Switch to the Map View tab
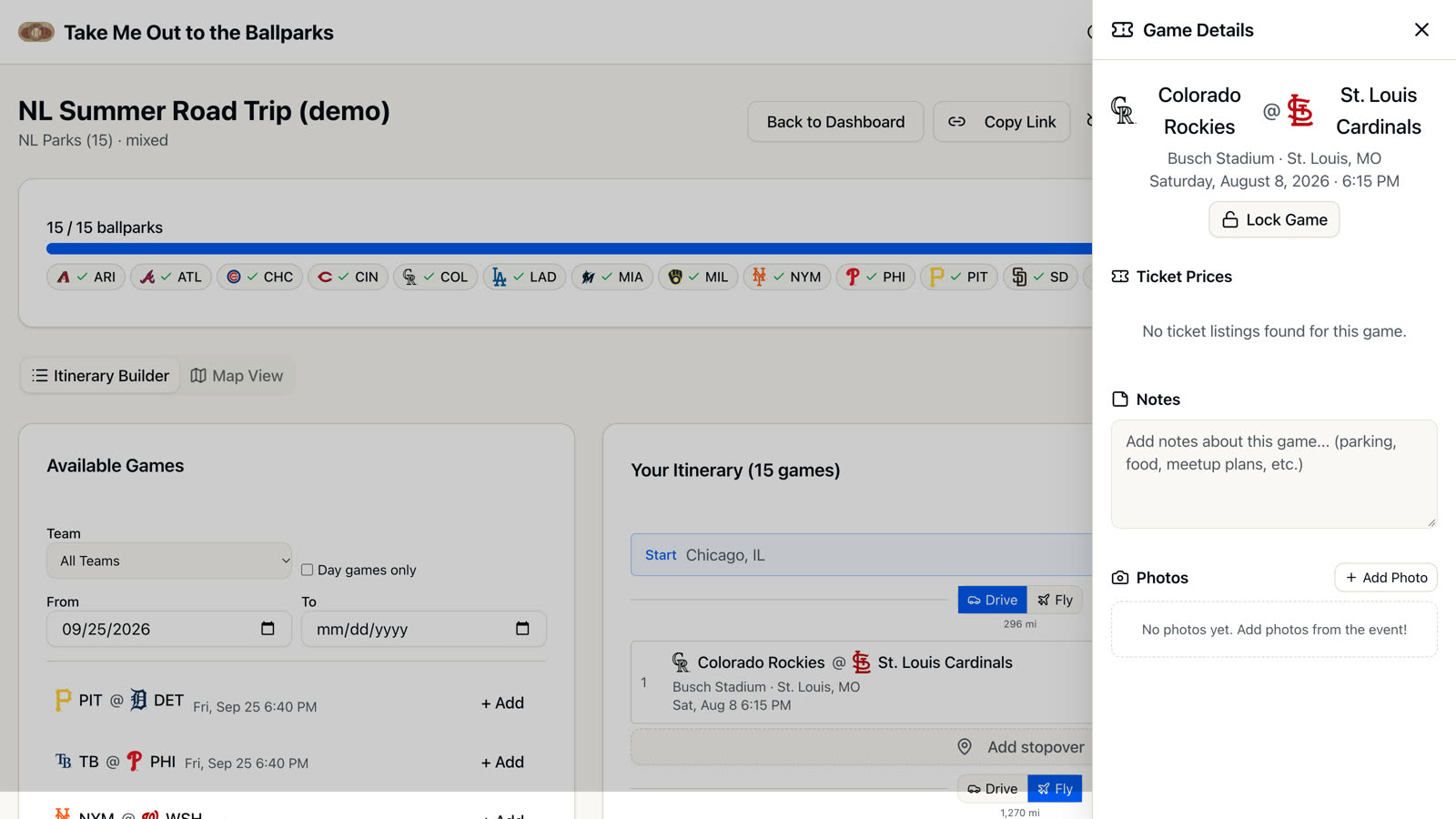 [x=237, y=376]
